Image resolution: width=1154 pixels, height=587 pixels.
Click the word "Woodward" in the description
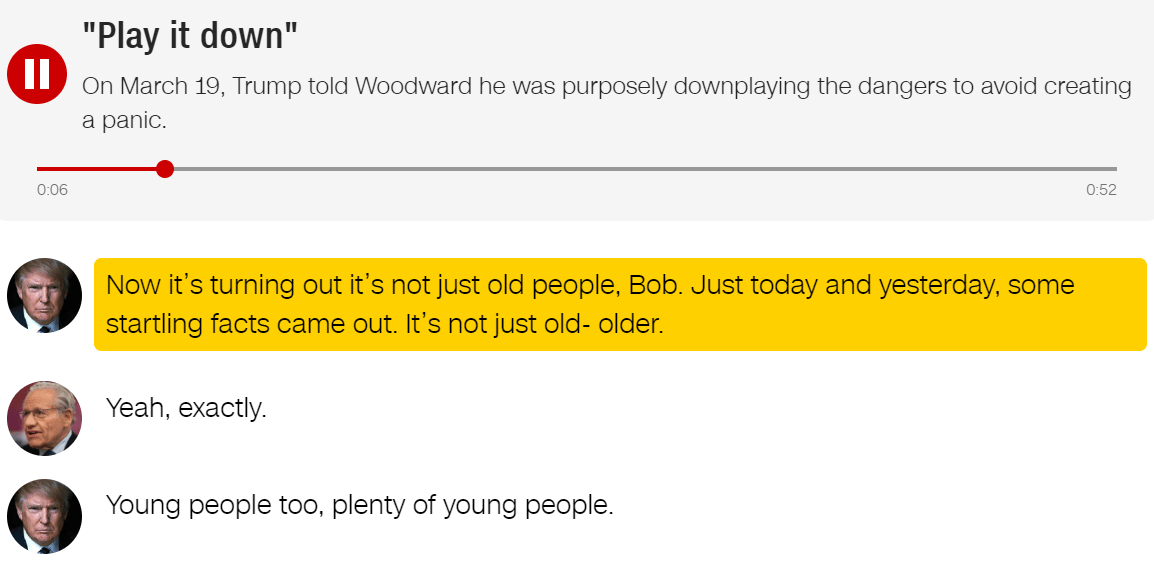(x=414, y=87)
